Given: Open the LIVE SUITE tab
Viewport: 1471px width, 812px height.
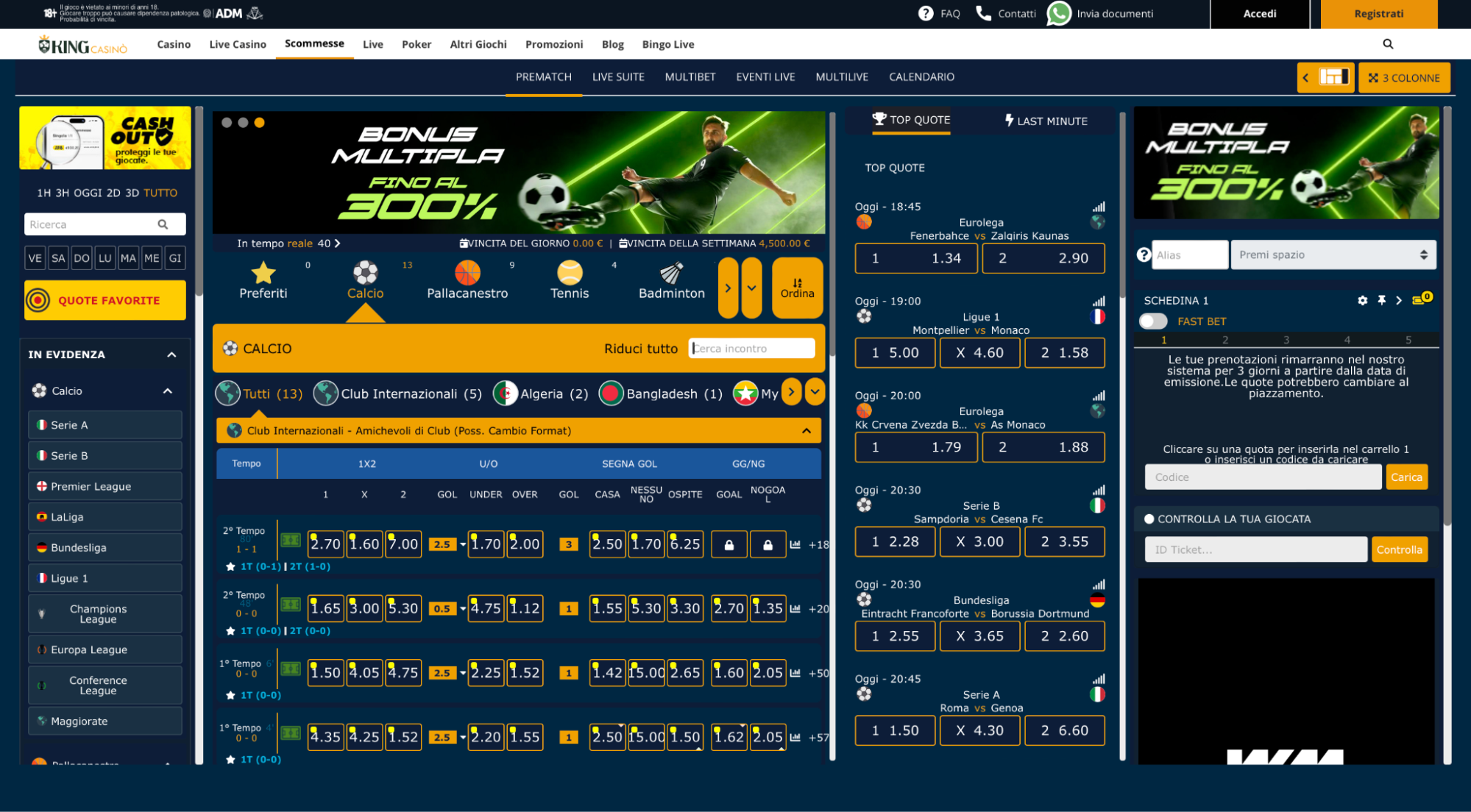Looking at the screenshot, I should point(617,77).
